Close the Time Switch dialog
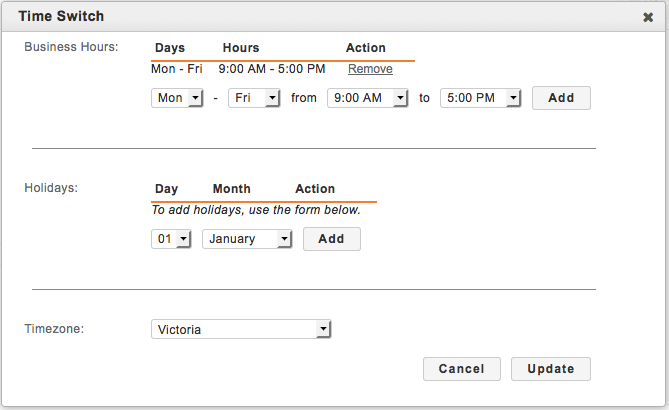This screenshot has height=410, width=669. tap(648, 17)
